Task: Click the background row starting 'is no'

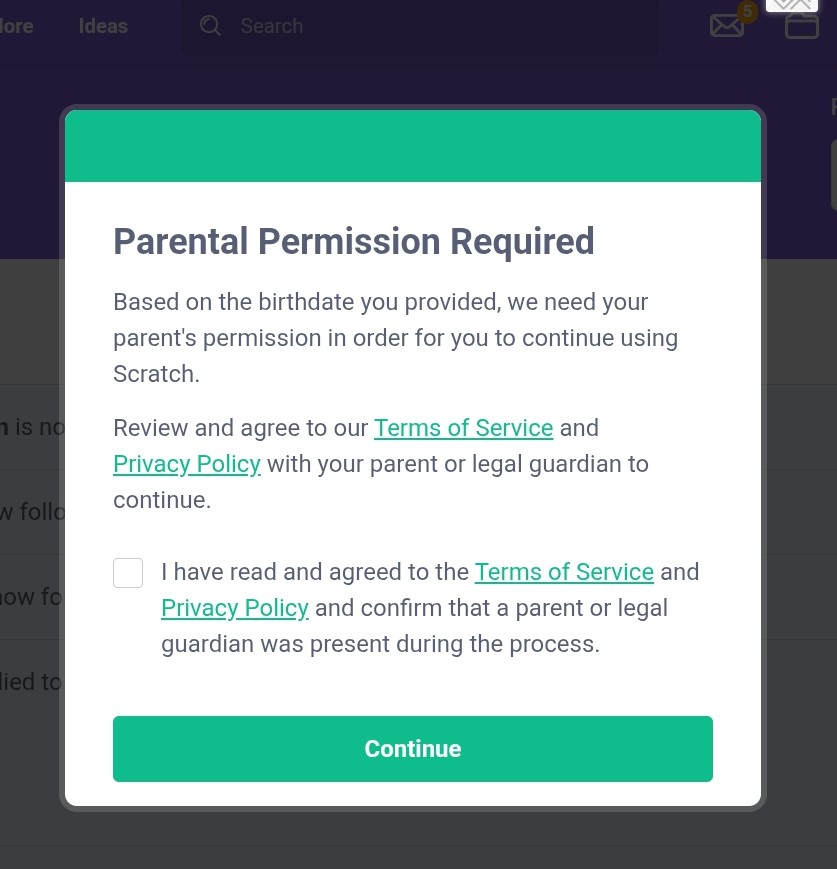Action: pyautogui.click(x=32, y=428)
